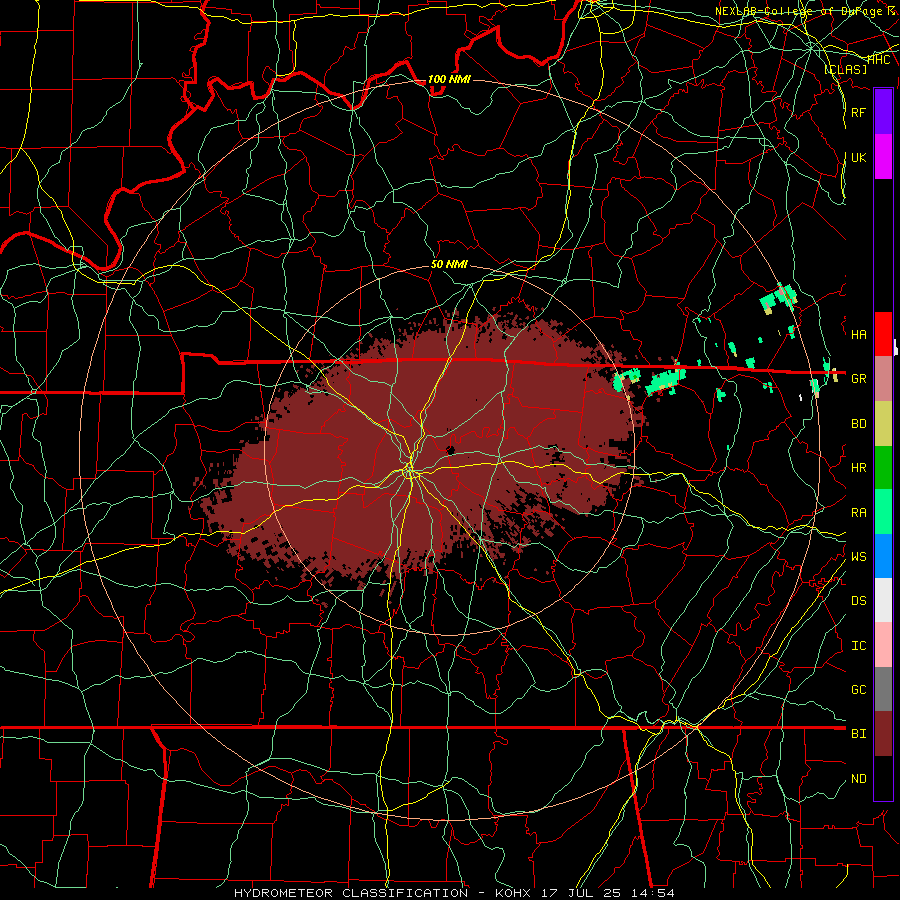Click the RA legend label

click(x=859, y=513)
